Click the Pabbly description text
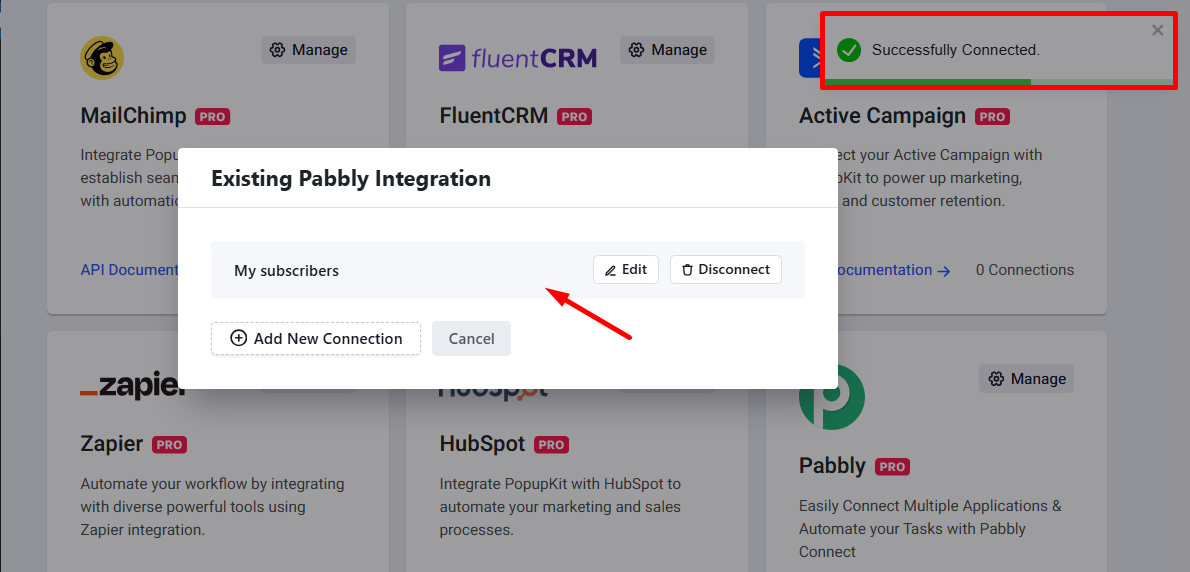 (x=930, y=529)
